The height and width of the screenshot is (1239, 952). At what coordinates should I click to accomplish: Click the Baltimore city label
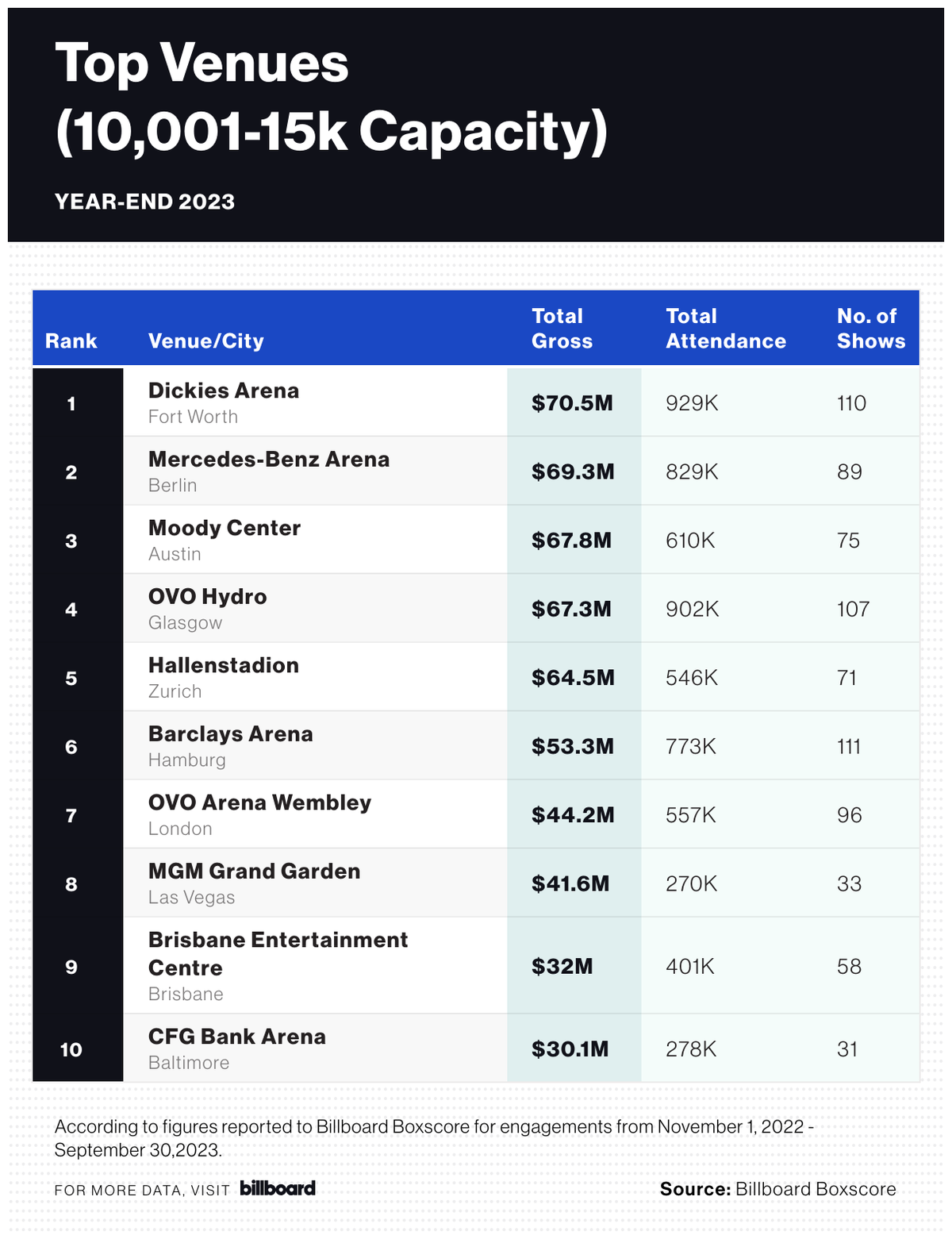[189, 1063]
